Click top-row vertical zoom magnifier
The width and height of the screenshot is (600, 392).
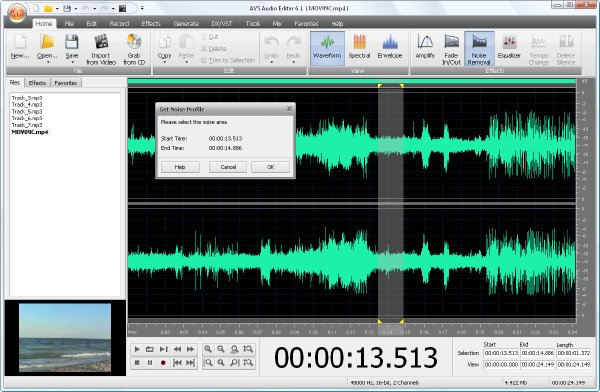248,349
